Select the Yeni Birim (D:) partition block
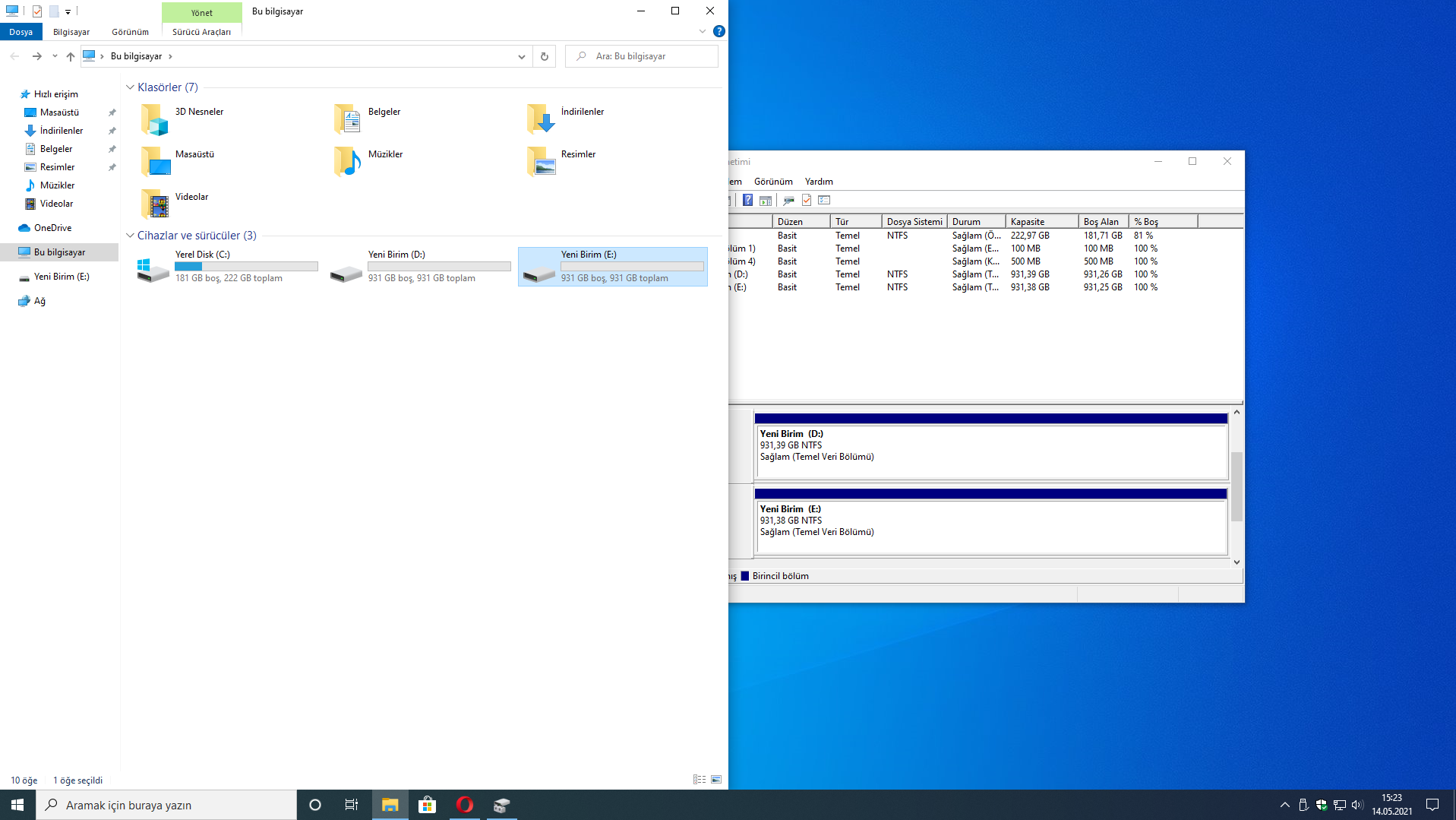The height and width of the screenshot is (820, 1456). (x=991, y=446)
